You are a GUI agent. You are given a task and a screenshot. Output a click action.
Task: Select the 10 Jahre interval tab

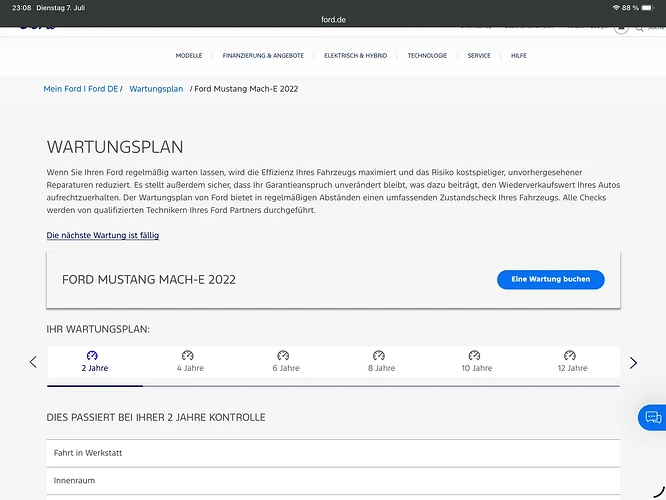pos(477,362)
